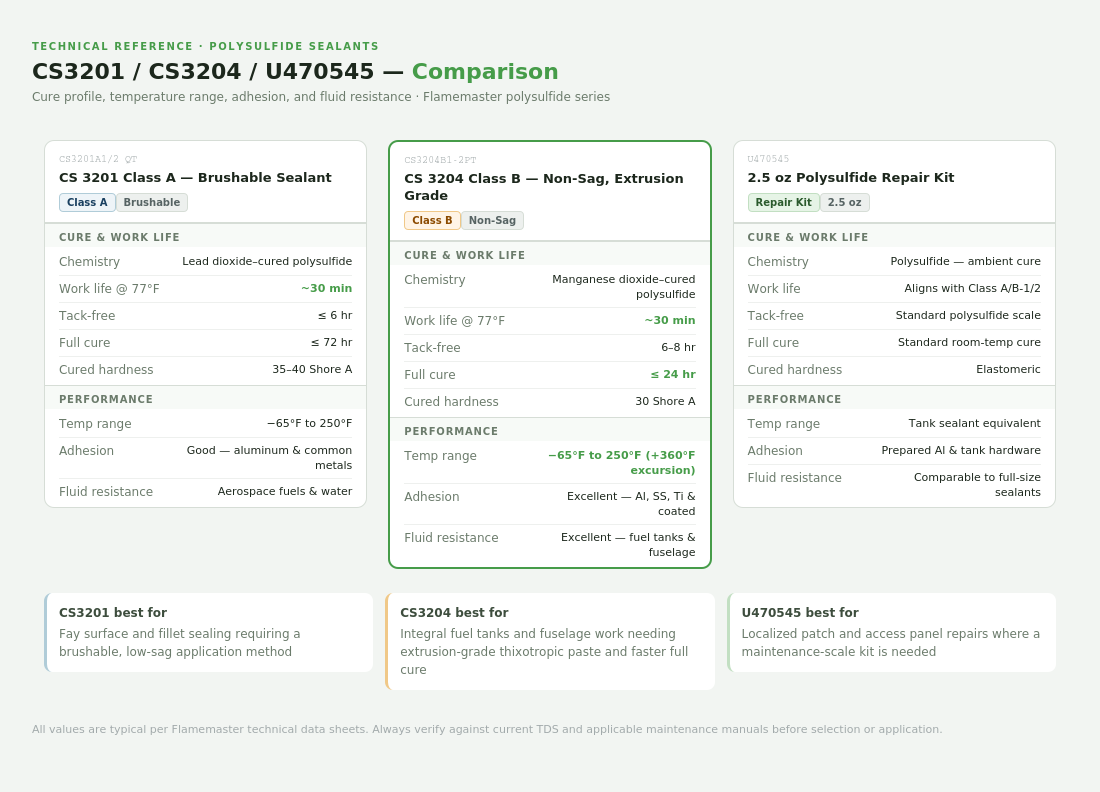The image size is (1100, 792).
Task: Click 'Good — aluminum & common metals' adhesion value
Action: click(x=269, y=457)
